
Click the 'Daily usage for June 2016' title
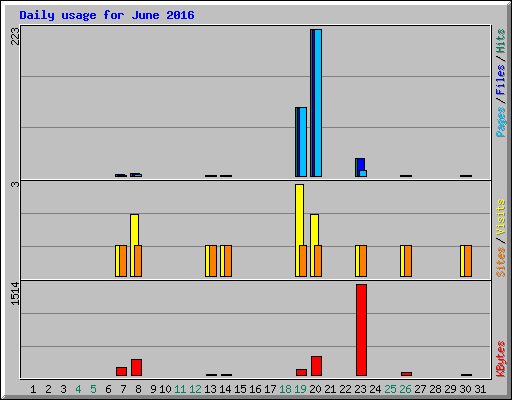pos(107,15)
